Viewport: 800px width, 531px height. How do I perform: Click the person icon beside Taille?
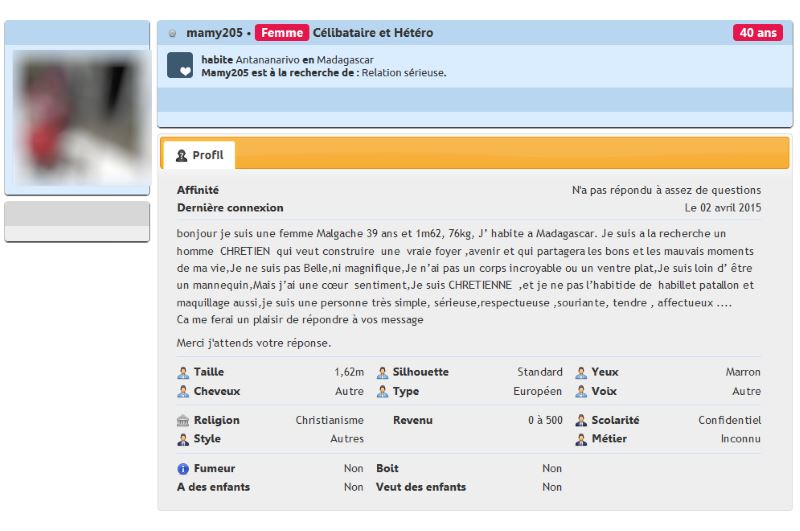click(x=183, y=372)
